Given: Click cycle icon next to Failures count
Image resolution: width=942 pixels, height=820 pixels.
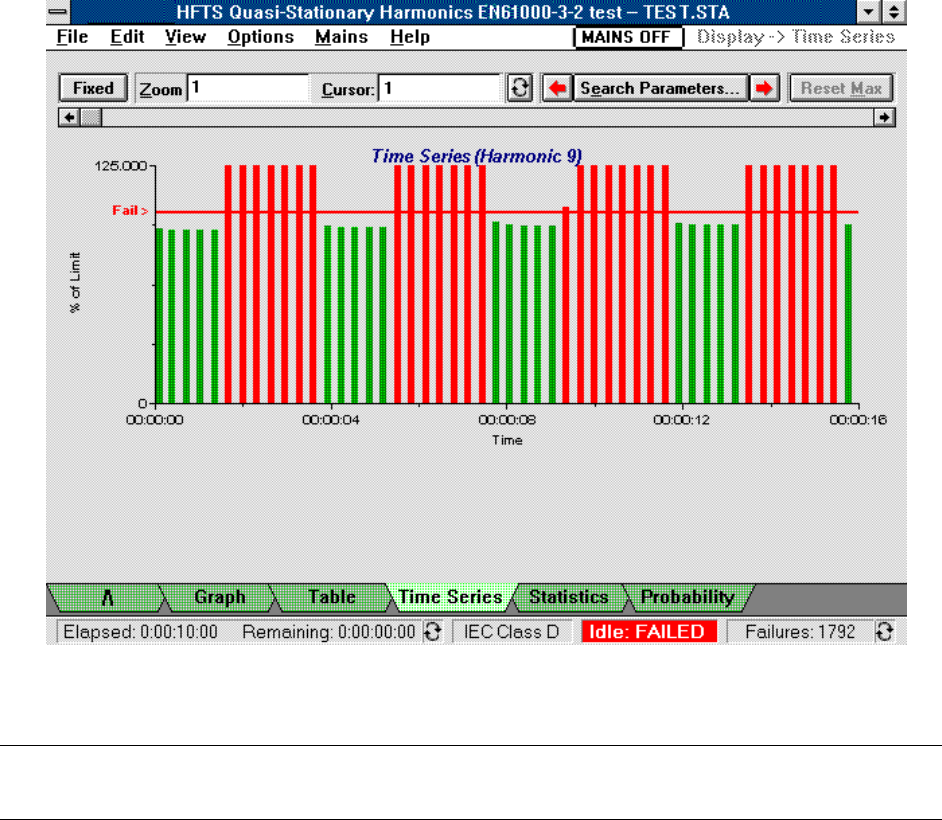Looking at the screenshot, I should pyautogui.click(x=884, y=632).
